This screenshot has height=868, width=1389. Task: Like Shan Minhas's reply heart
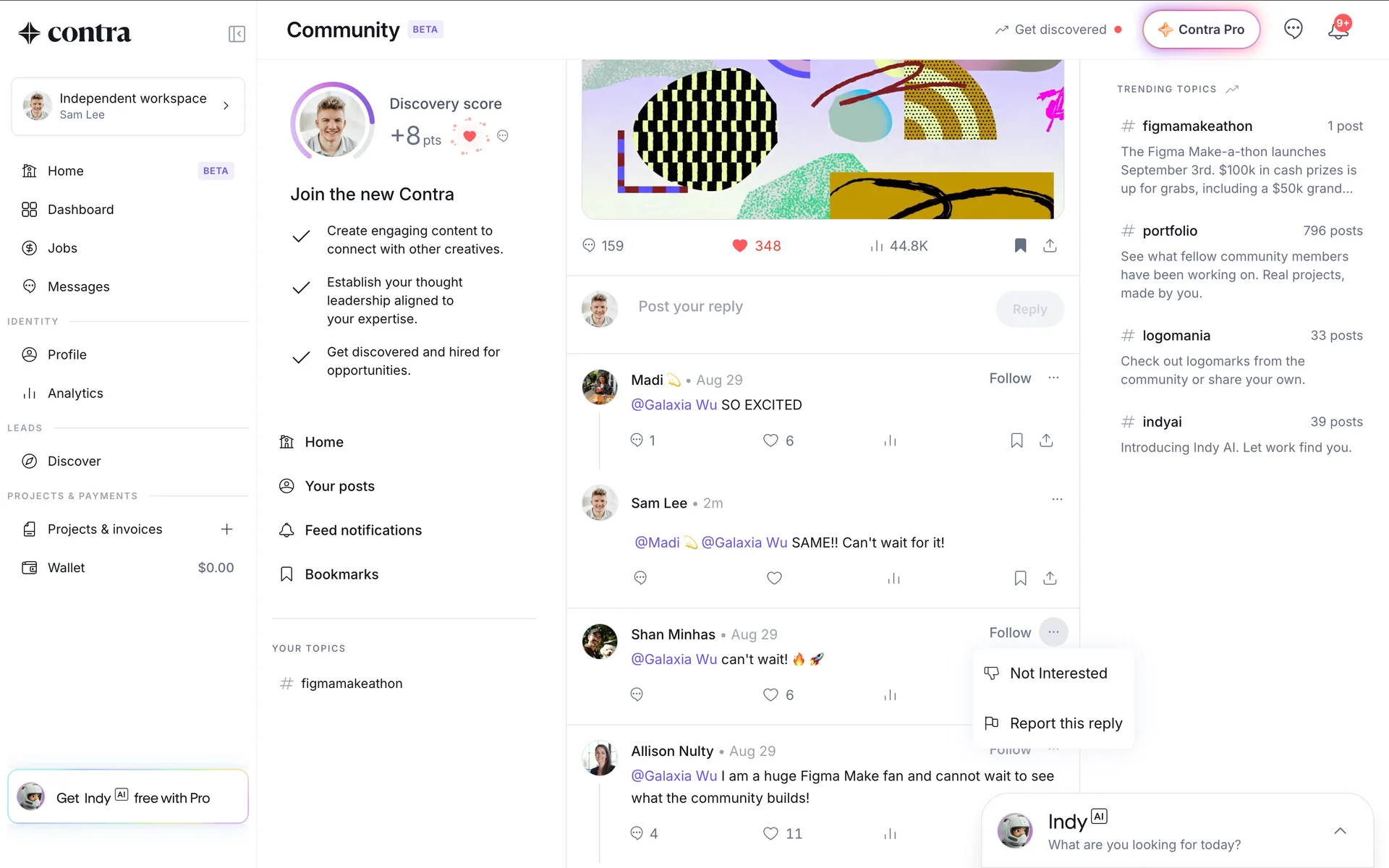tap(770, 695)
